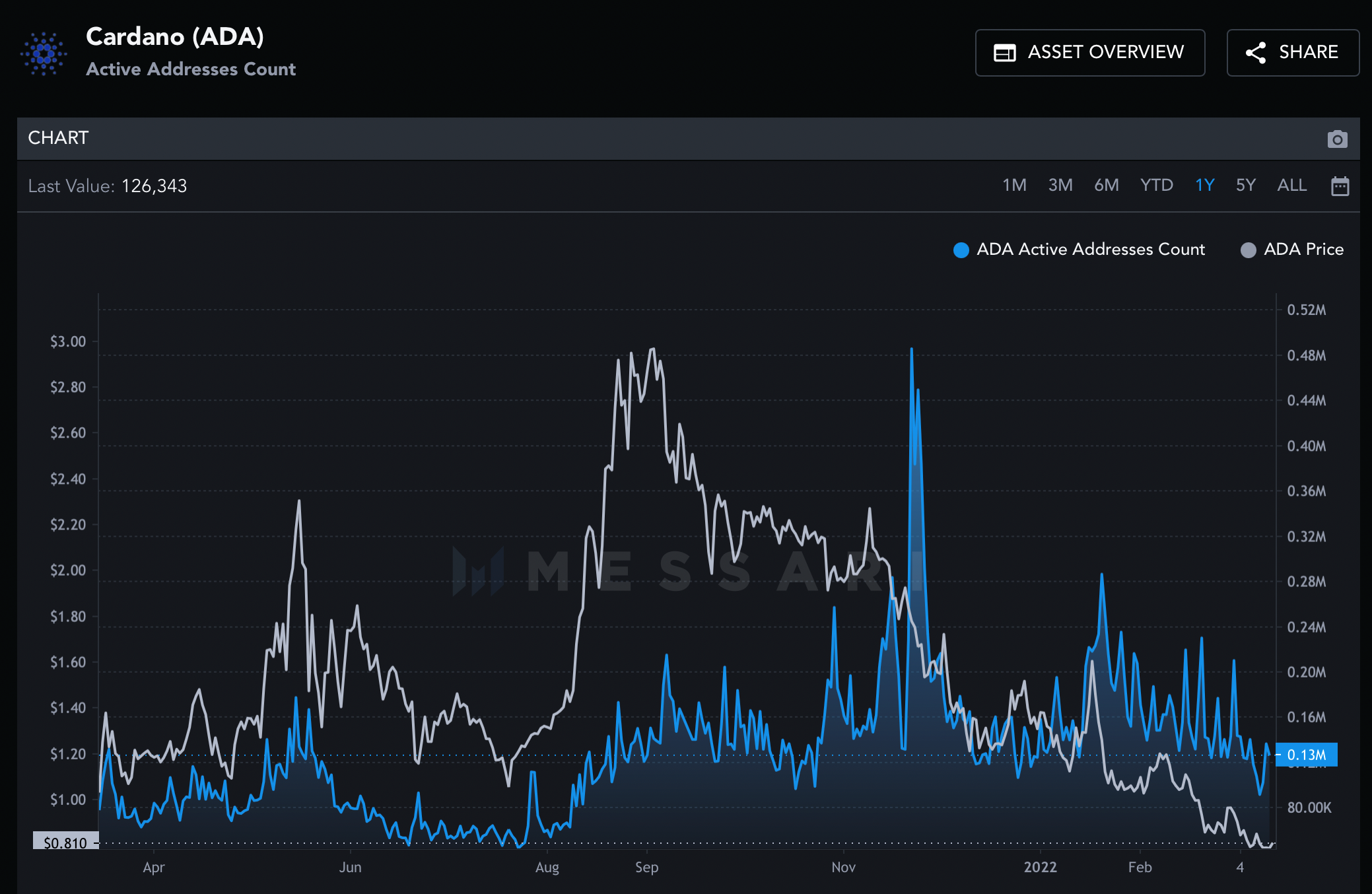Click the Last Value 126,343 text
The height and width of the screenshot is (894, 1372).
[x=108, y=186]
